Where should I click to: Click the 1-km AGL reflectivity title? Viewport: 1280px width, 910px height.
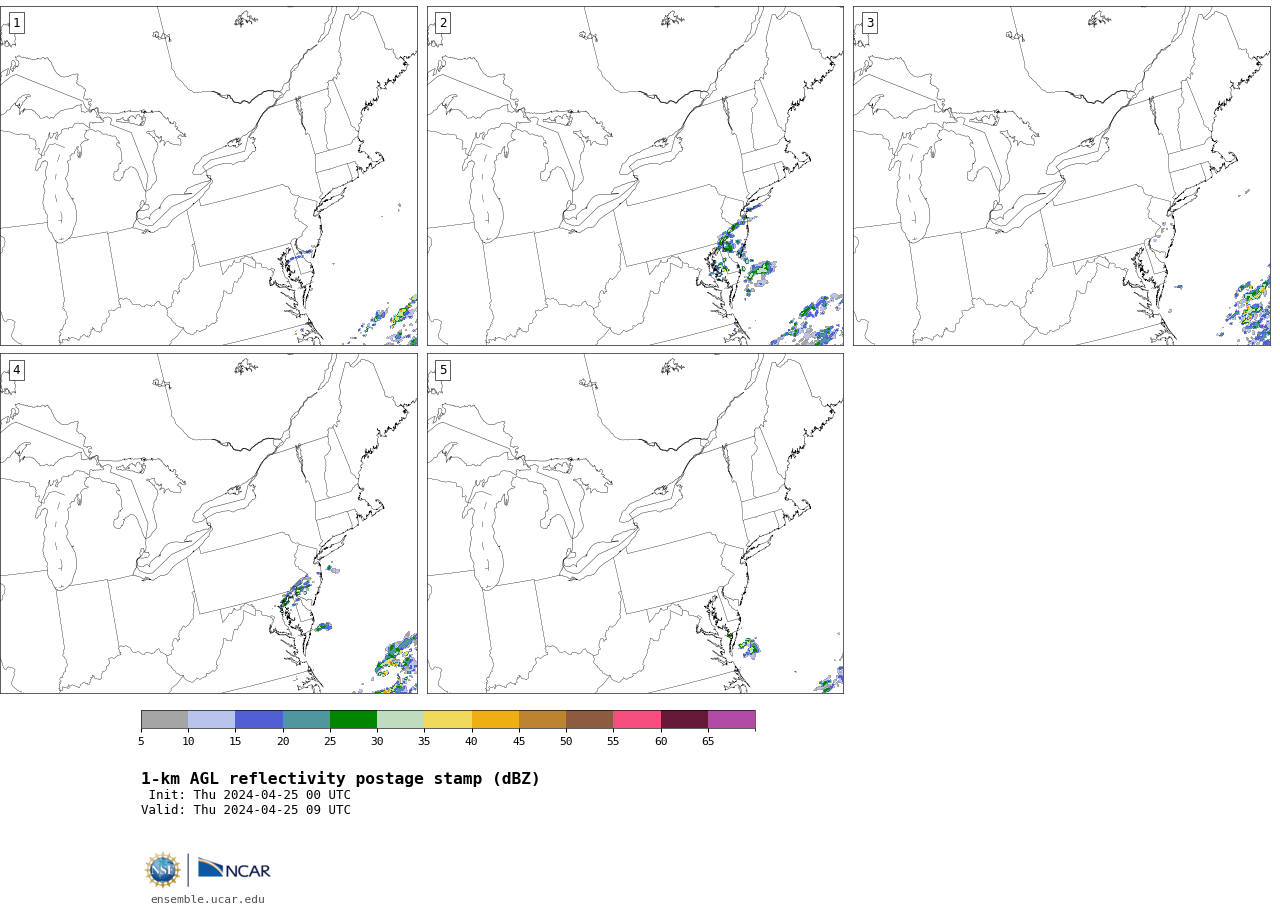(340, 779)
